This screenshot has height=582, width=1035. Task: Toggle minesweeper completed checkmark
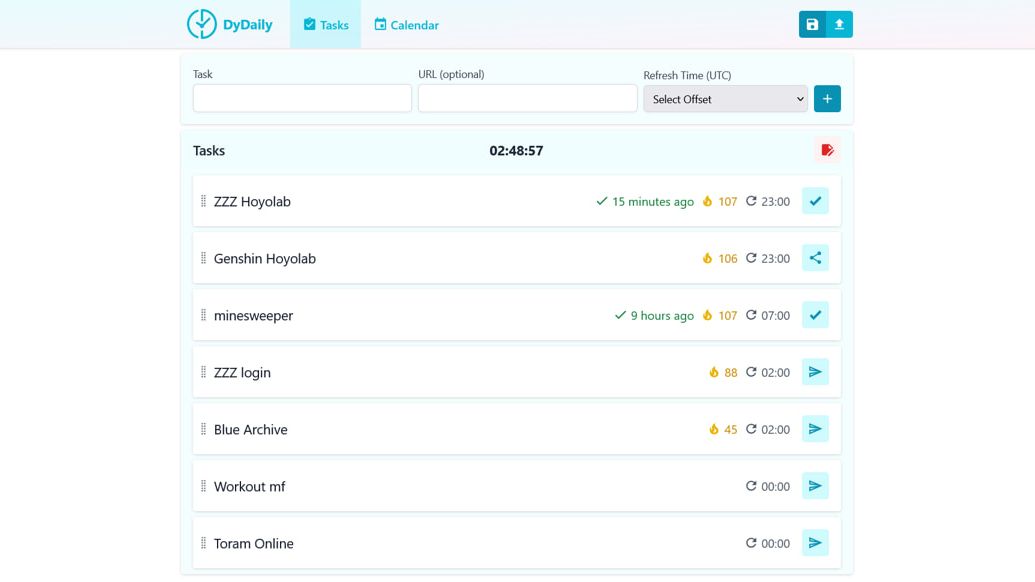click(x=815, y=315)
